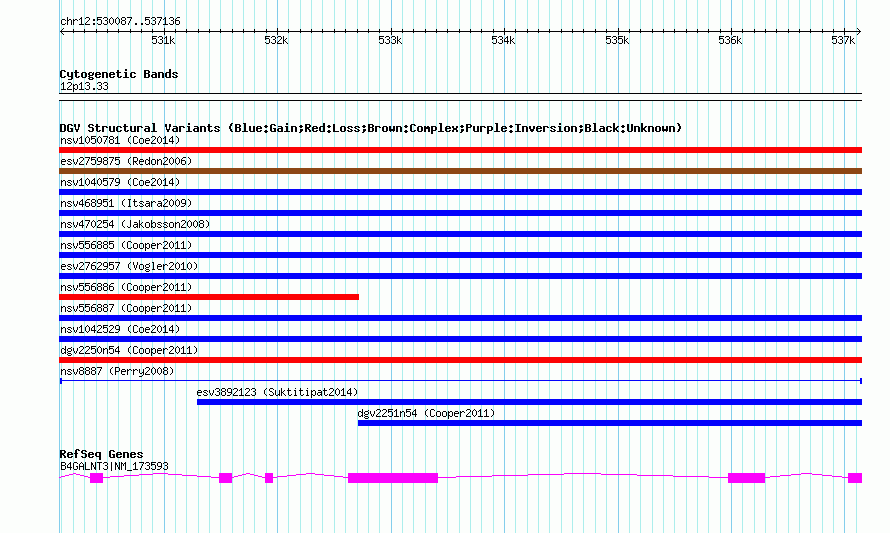Click the esv2762957 (Vogler2010) gain bar
The width and height of the screenshot is (890, 533).
coord(460,276)
